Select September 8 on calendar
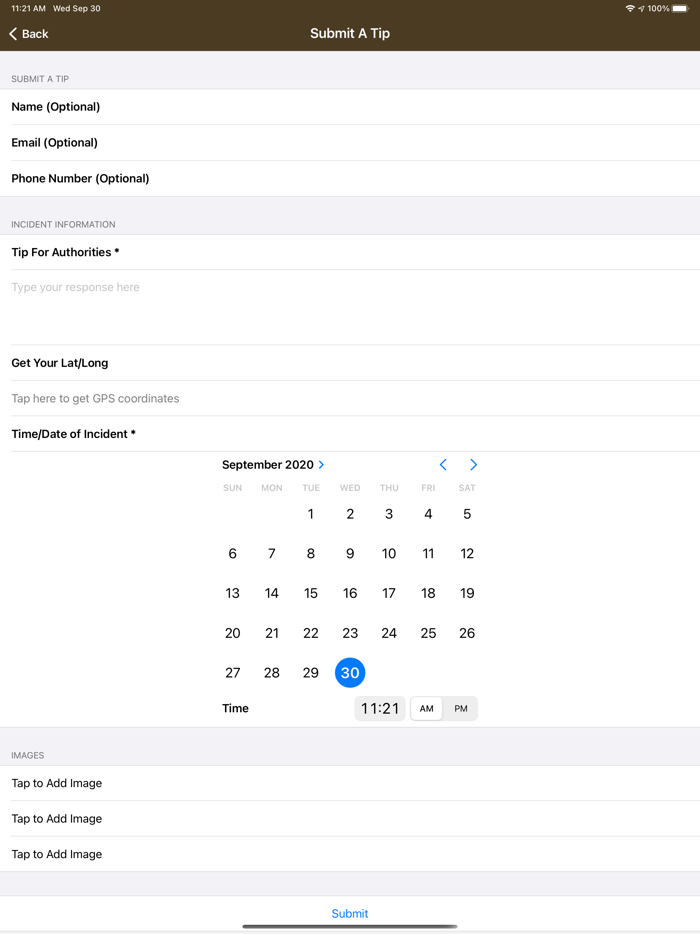Viewport: 700px width, 934px height. (x=310, y=553)
